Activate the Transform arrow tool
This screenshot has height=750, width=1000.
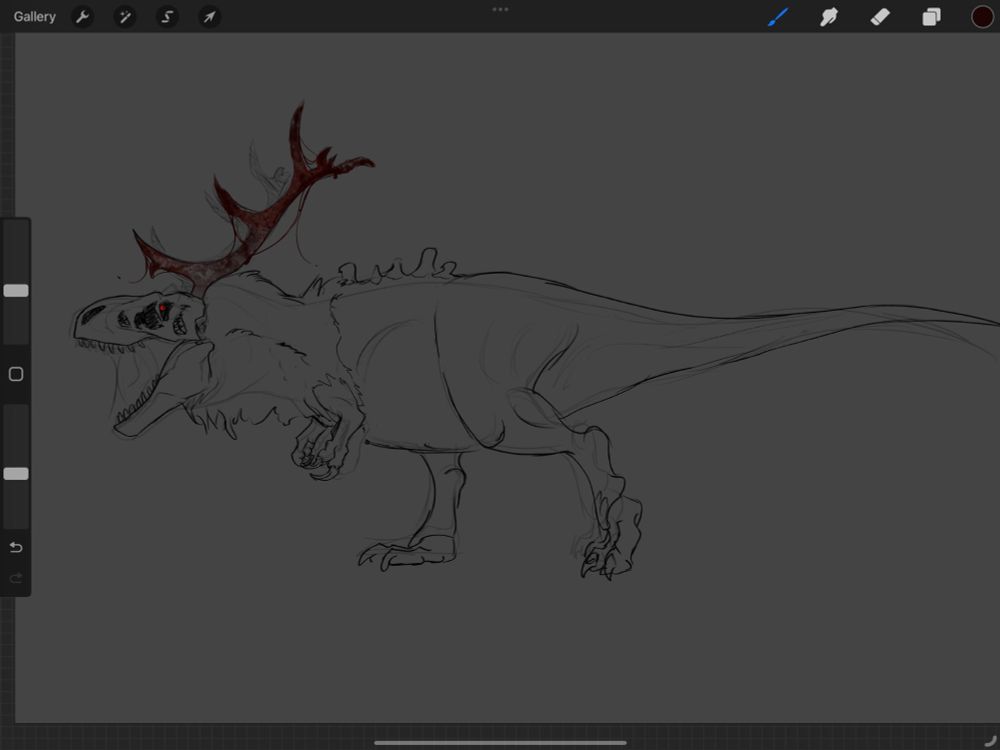point(209,17)
